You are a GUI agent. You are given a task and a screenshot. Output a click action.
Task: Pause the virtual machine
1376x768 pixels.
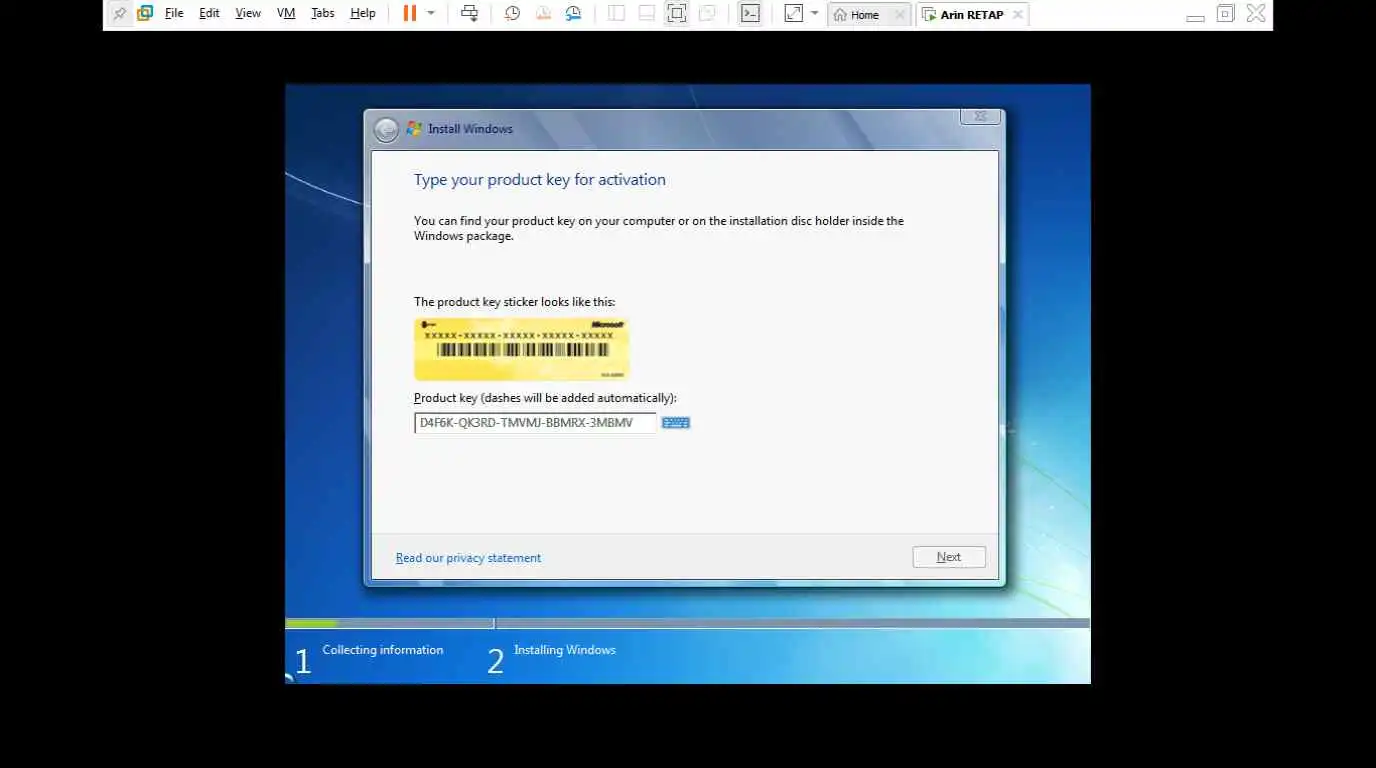(x=410, y=14)
